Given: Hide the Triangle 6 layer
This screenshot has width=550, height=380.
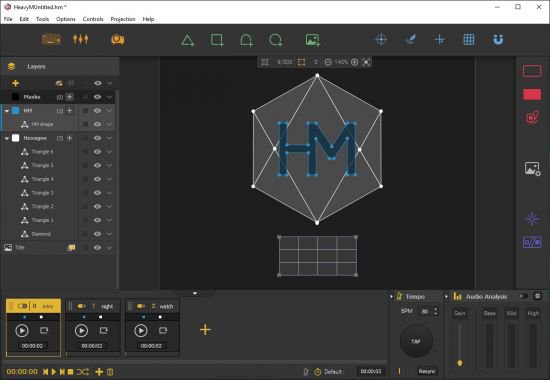Looking at the screenshot, I should (98, 152).
